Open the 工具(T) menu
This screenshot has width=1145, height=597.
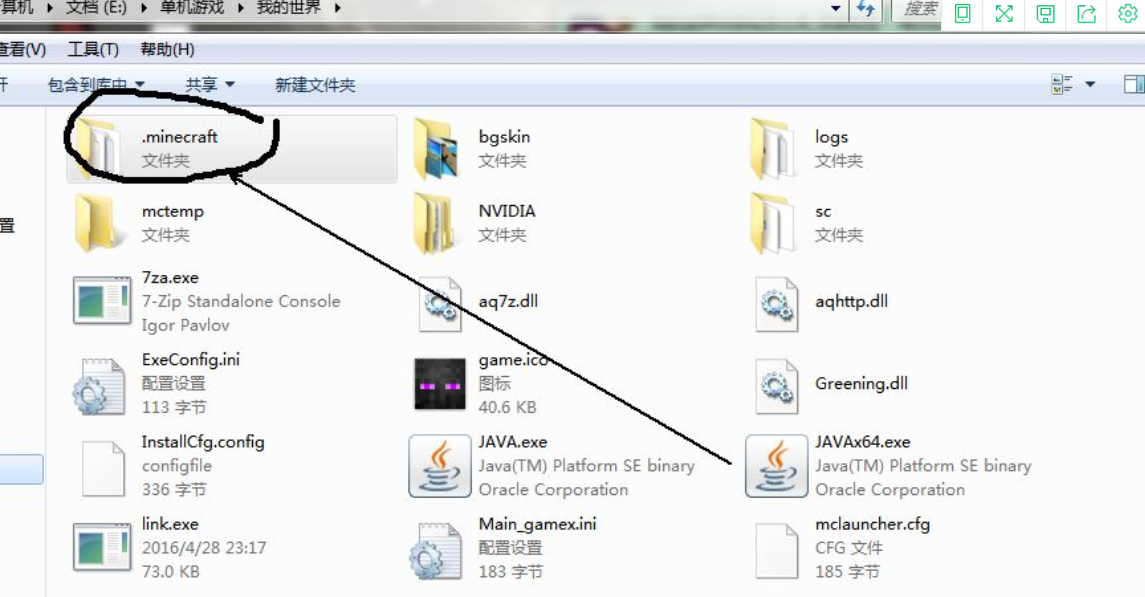93,49
